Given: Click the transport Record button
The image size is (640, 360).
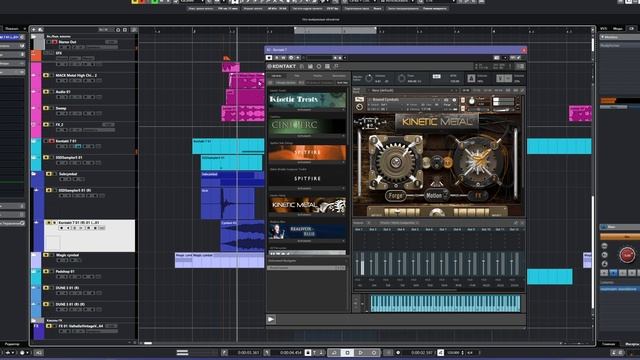Looking at the screenshot, I should 374,352.
